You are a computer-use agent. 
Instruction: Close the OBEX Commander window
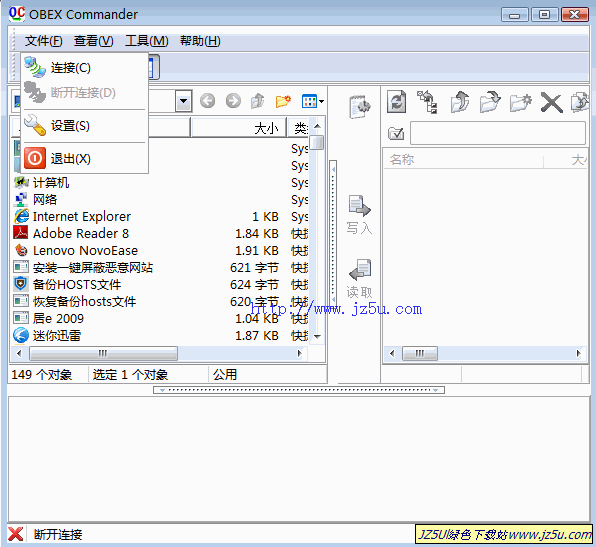[575, 14]
